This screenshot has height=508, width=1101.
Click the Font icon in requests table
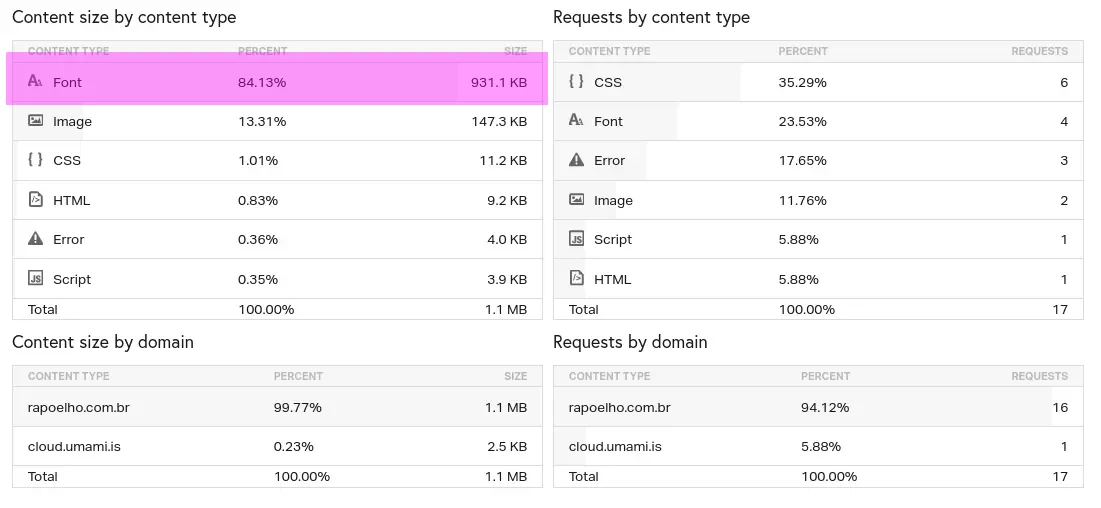(576, 121)
